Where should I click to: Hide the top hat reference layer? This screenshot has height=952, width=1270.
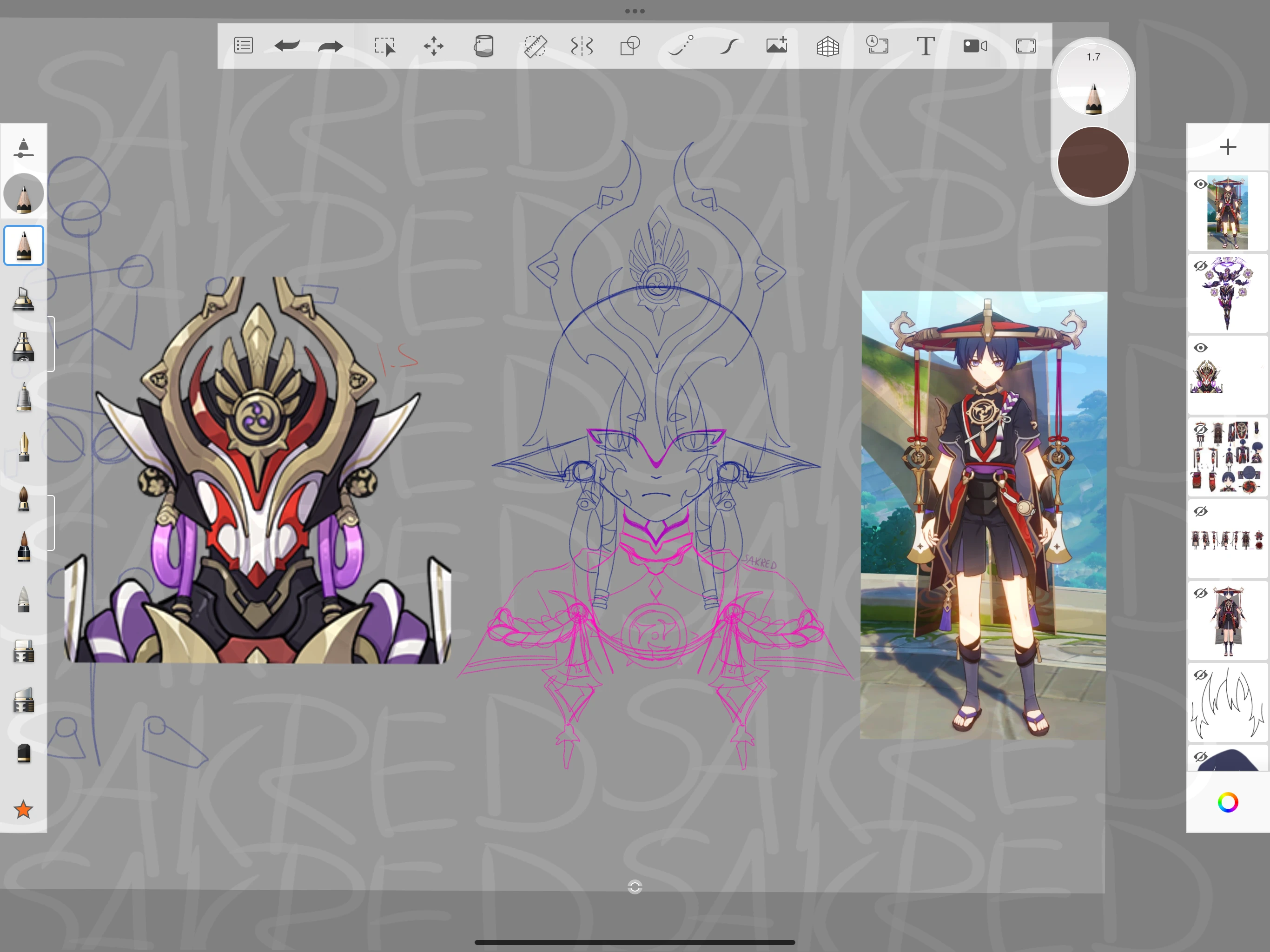pos(1201,185)
